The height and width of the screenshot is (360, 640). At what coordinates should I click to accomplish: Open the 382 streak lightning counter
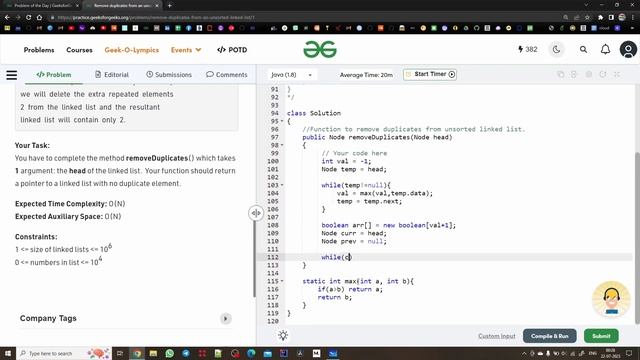click(x=528, y=49)
